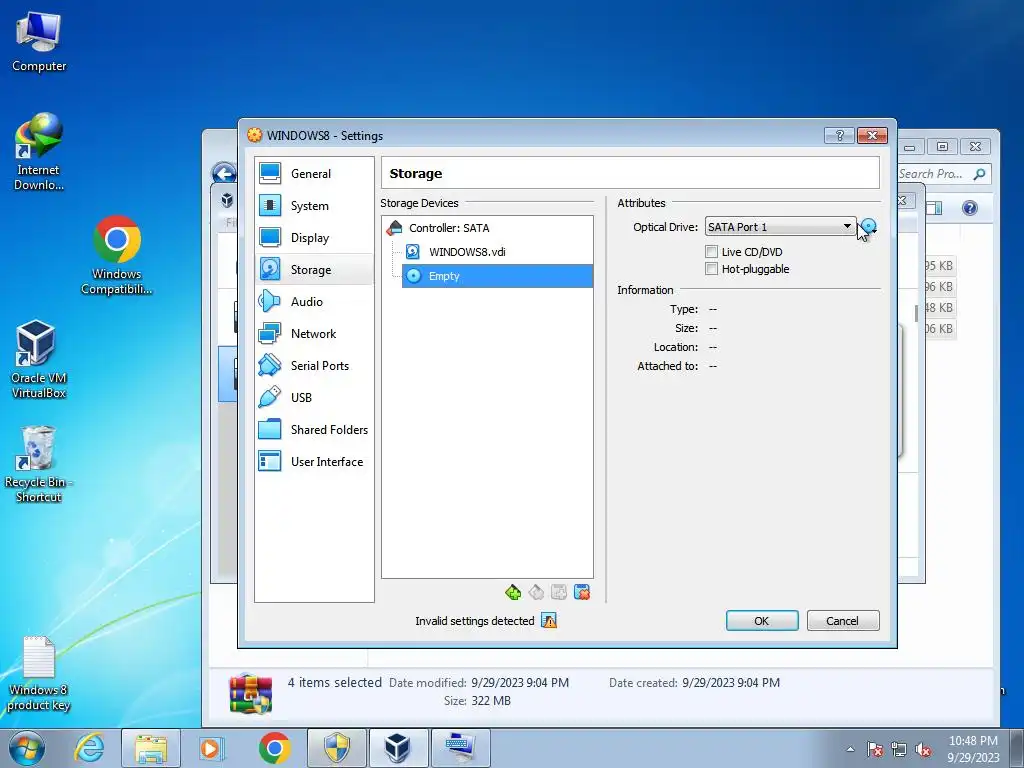The image size is (1024, 768).
Task: Click the add new controller icon
Action: (x=513, y=592)
